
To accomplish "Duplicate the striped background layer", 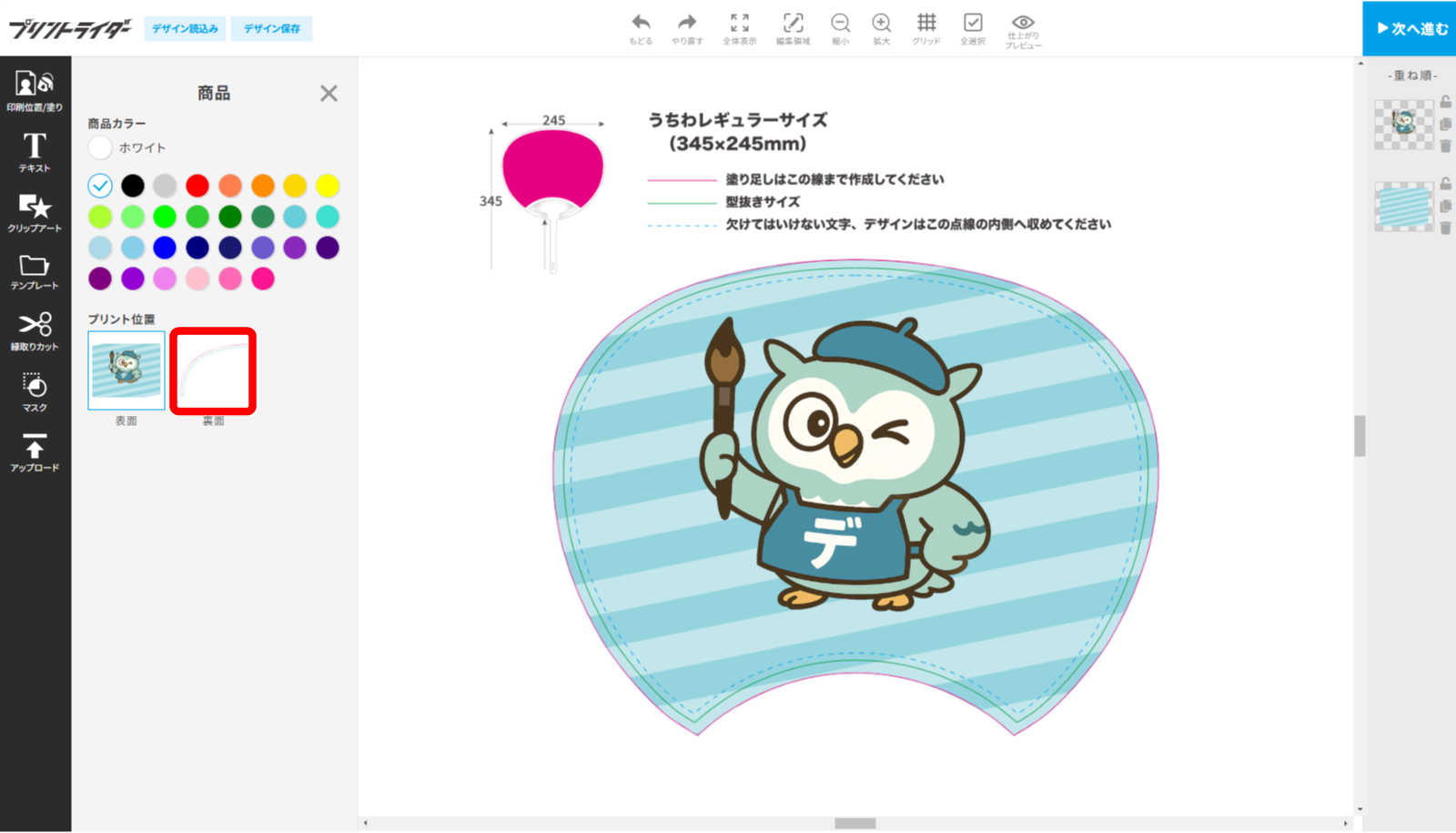I will pos(1445,207).
